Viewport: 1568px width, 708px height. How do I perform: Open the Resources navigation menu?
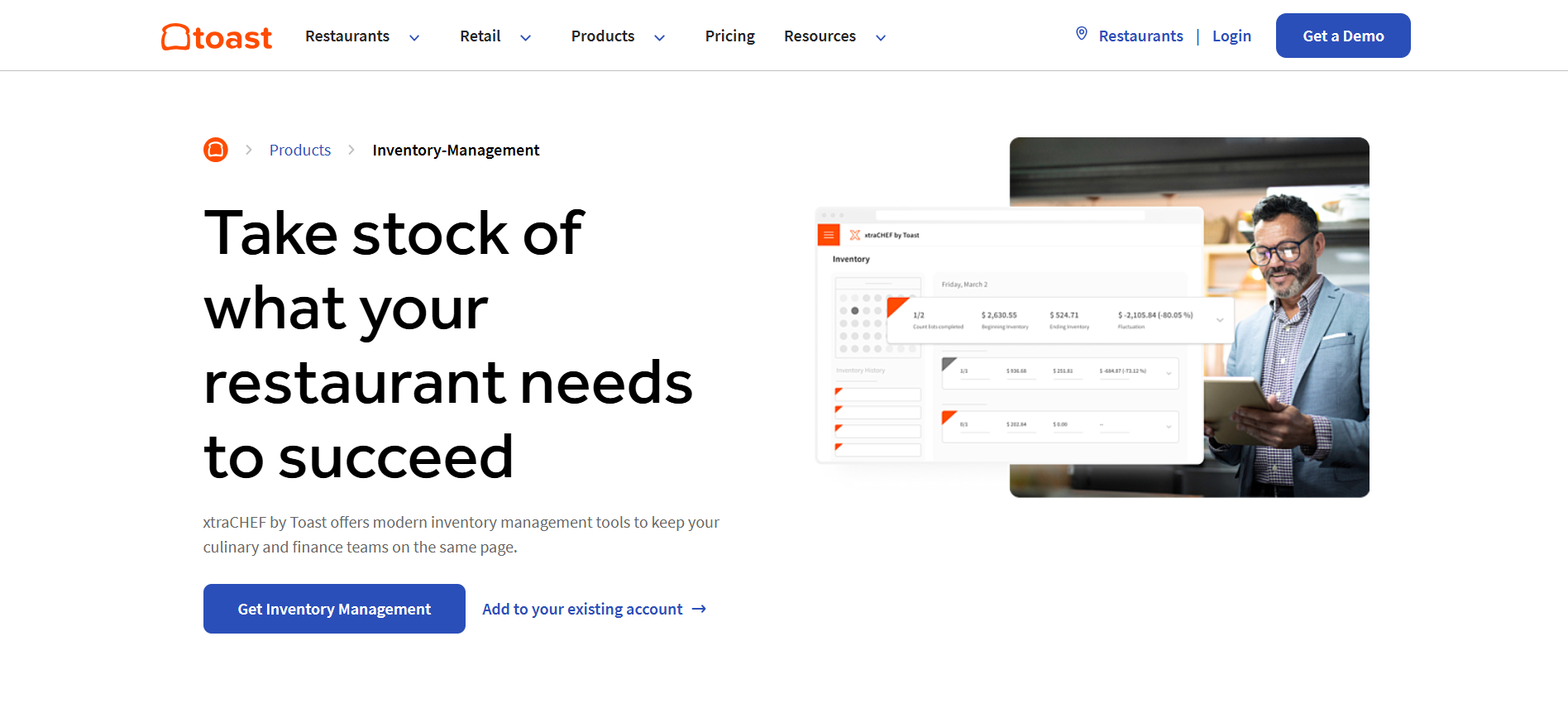pyautogui.click(x=820, y=36)
